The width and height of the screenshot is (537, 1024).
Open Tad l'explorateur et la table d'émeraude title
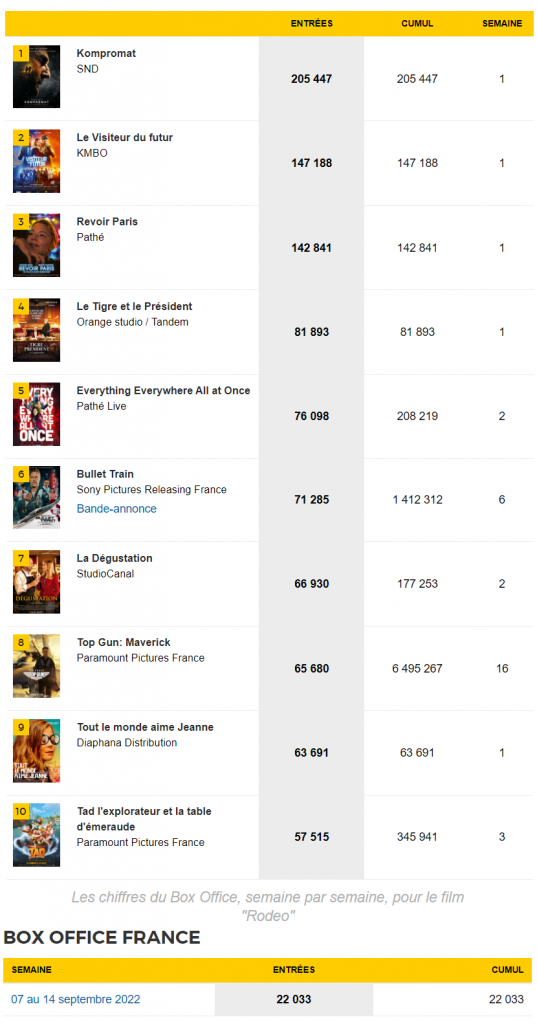pos(144,819)
